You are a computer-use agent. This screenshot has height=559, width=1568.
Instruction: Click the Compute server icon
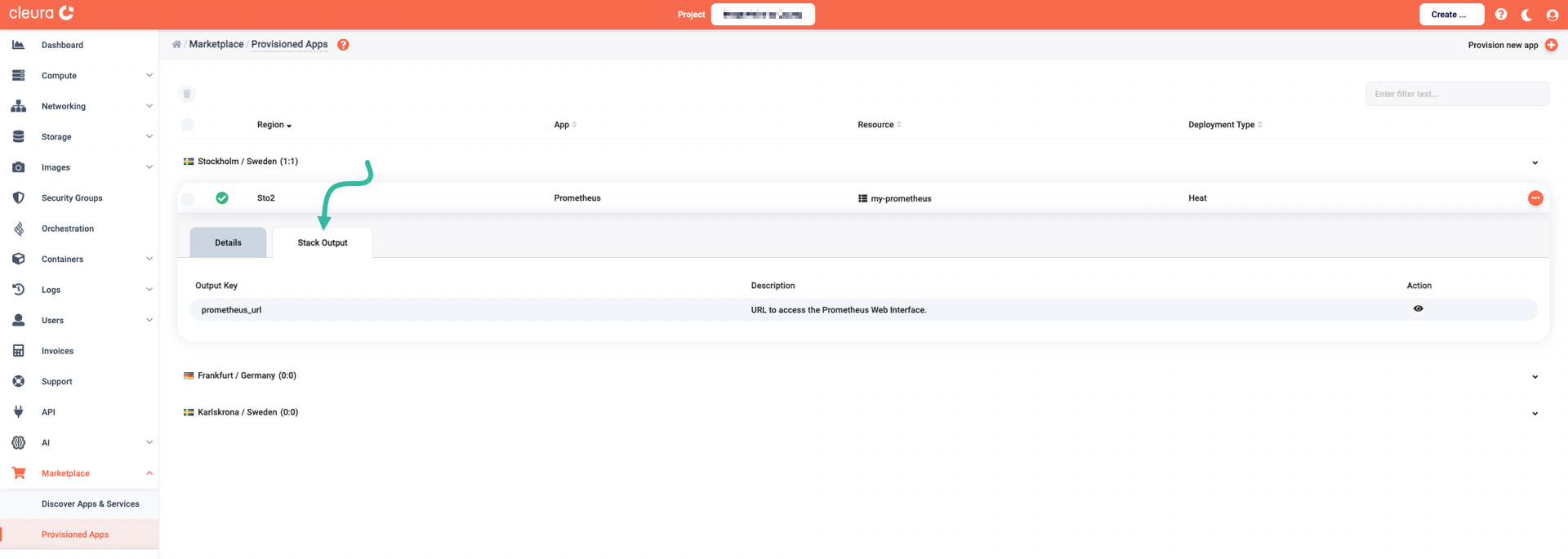tap(18, 75)
